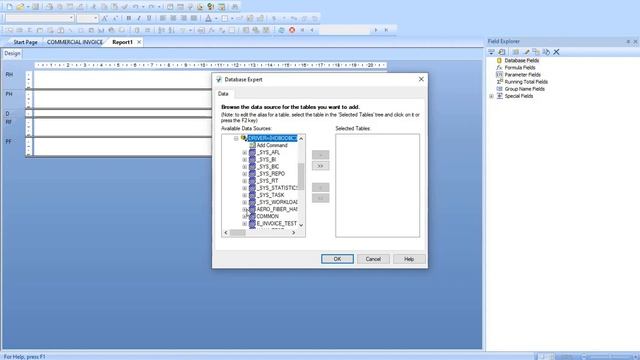The width and height of the screenshot is (640, 360).
Task: Switch to the COMMERCIAL INVOICE tab
Action: 75,42
